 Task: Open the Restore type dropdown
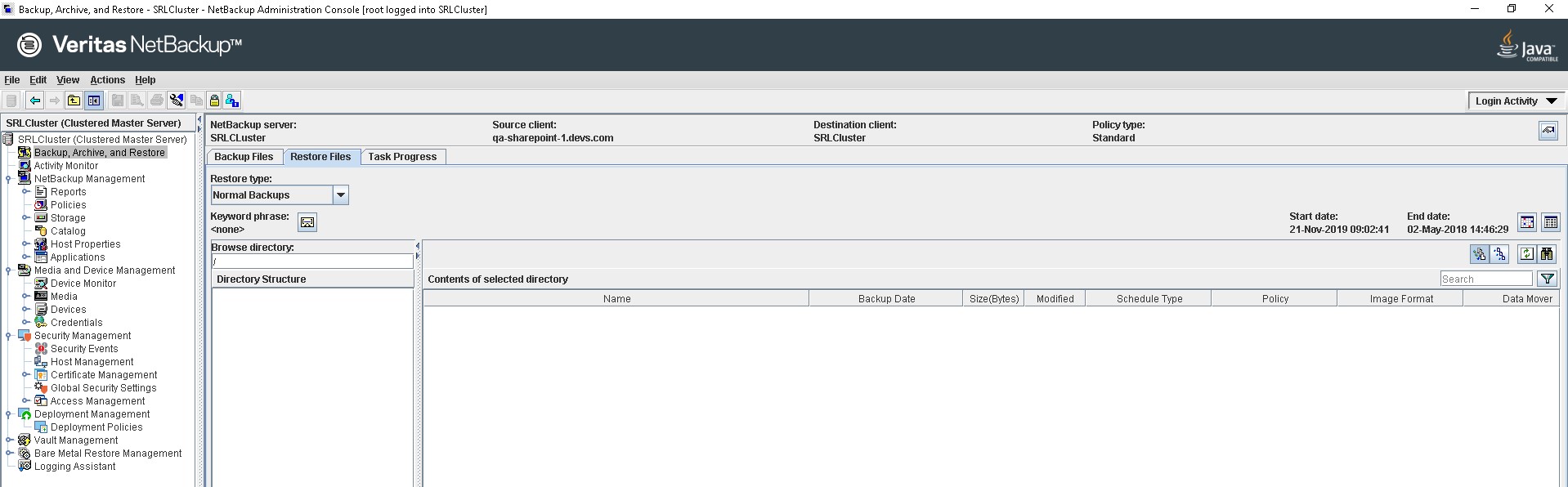[341, 195]
